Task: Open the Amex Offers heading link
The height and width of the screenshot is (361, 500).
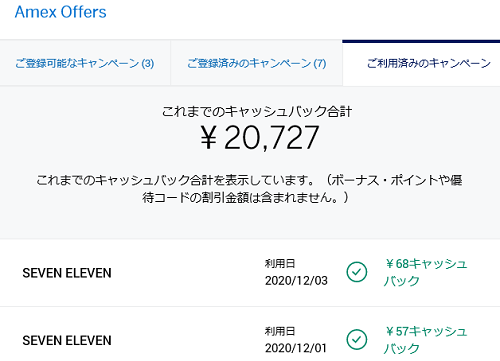Action: click(x=60, y=12)
